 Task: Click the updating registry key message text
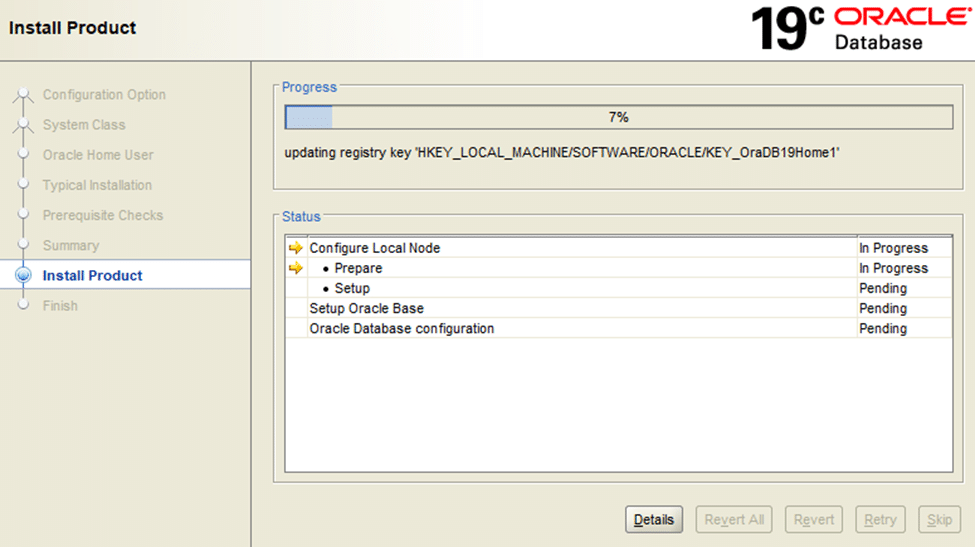[x=562, y=152]
